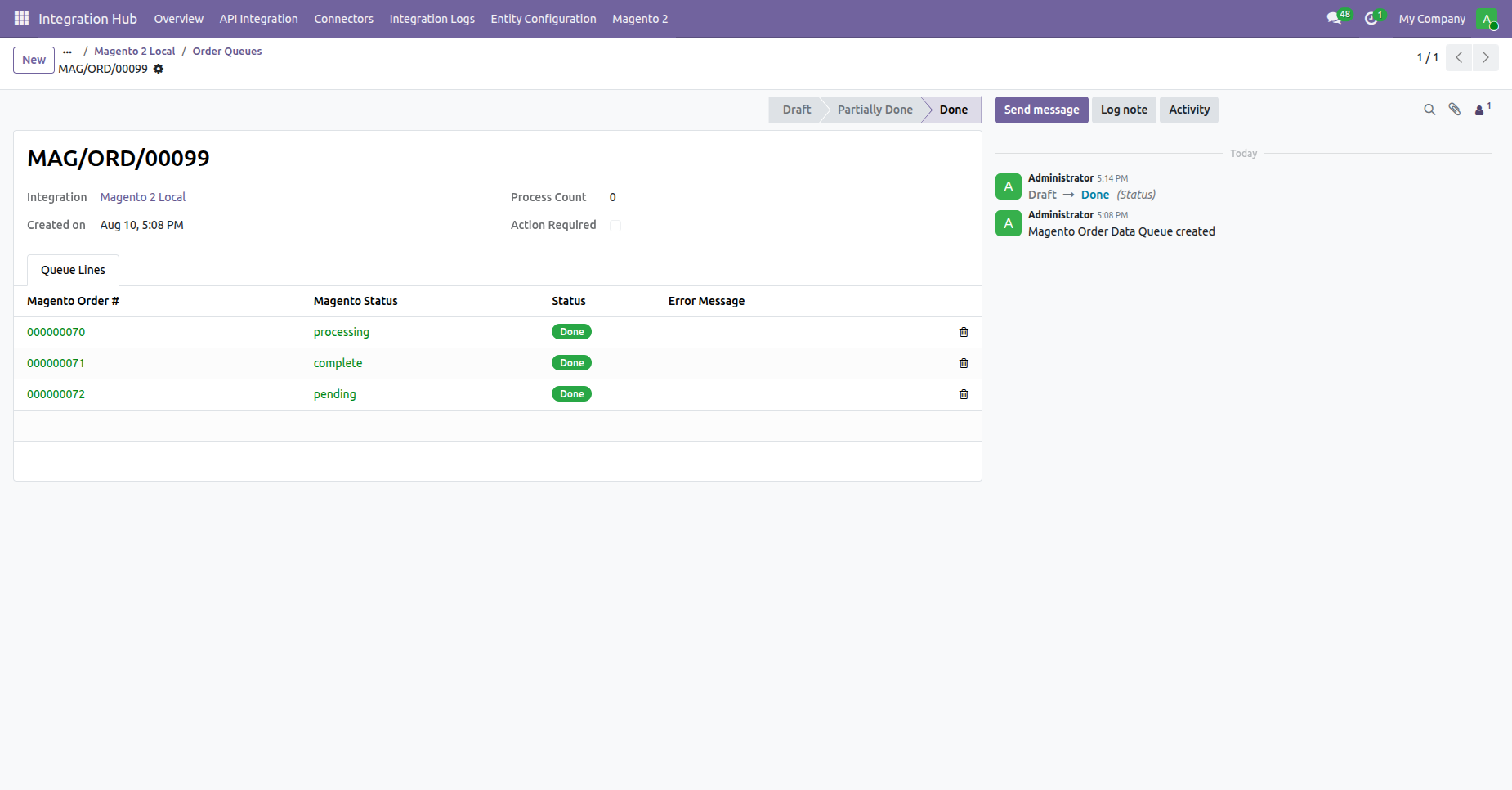This screenshot has width=1512, height=790.
Task: Open the conversations icon showing 48
Action: [1338, 17]
